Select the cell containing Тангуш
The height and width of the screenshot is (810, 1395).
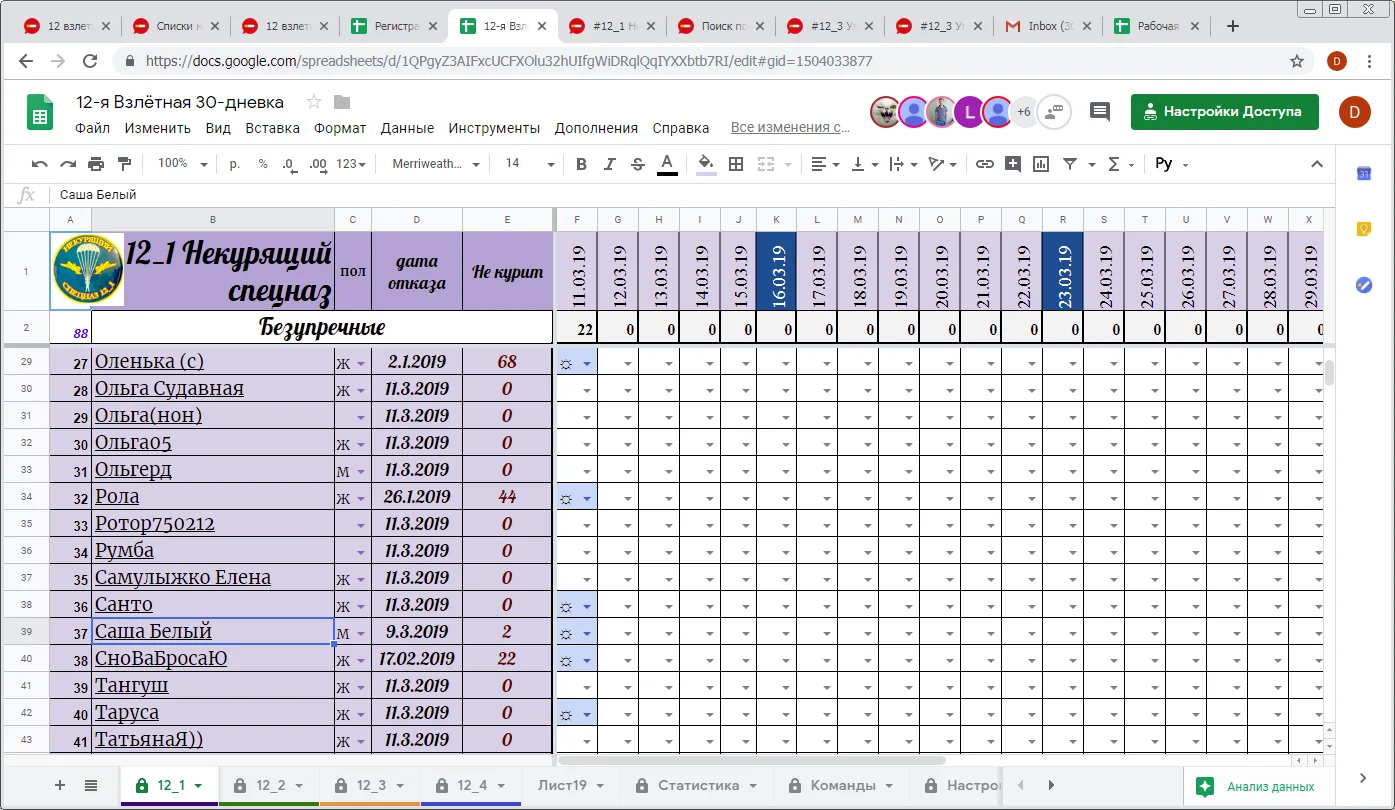212,686
